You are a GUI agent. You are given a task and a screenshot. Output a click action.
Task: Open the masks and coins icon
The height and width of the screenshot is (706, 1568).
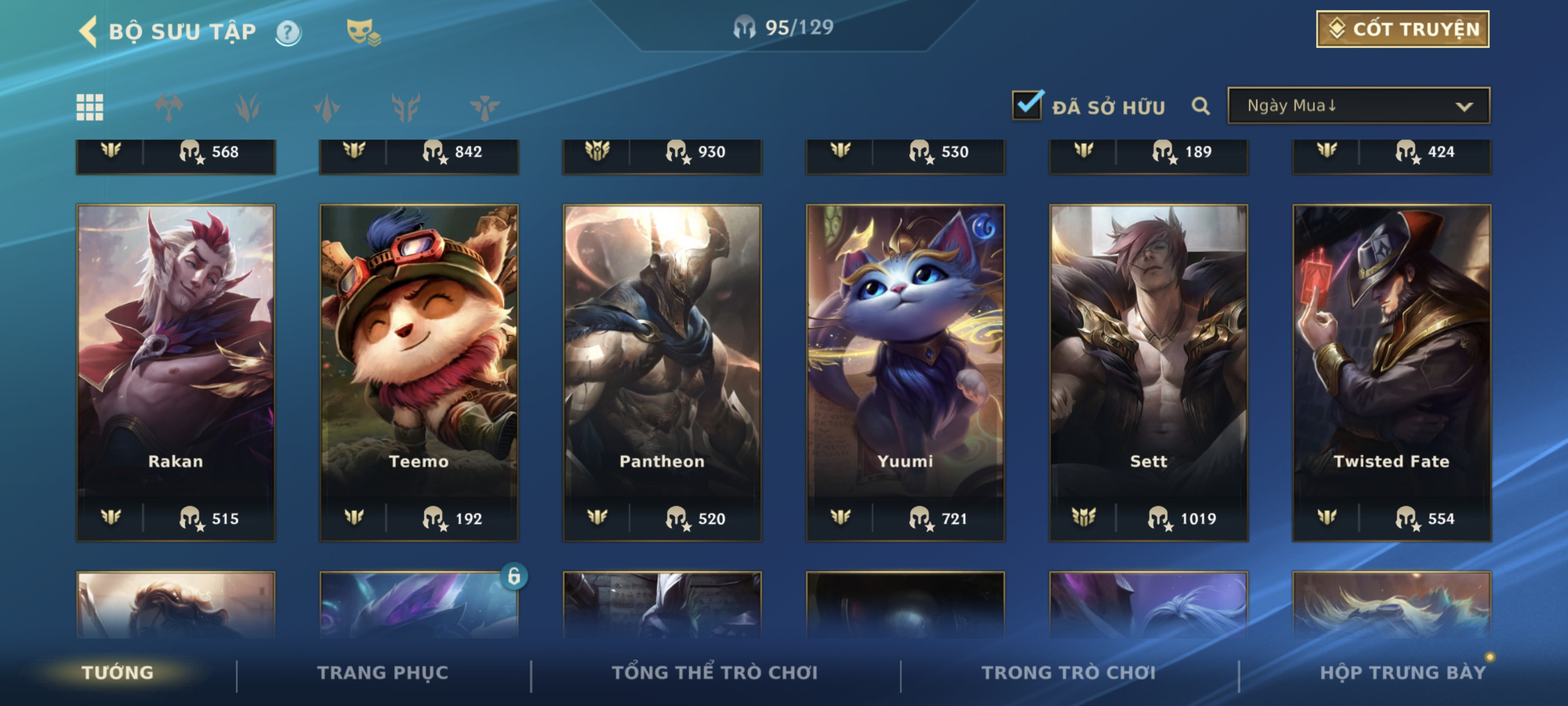(x=363, y=32)
